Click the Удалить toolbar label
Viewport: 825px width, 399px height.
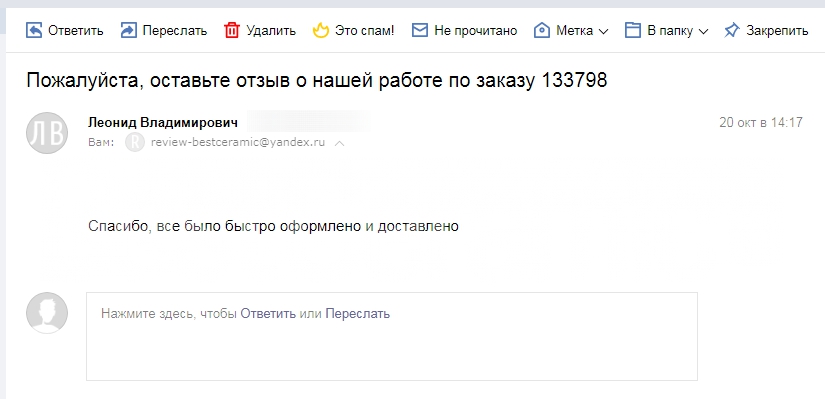tap(271, 31)
